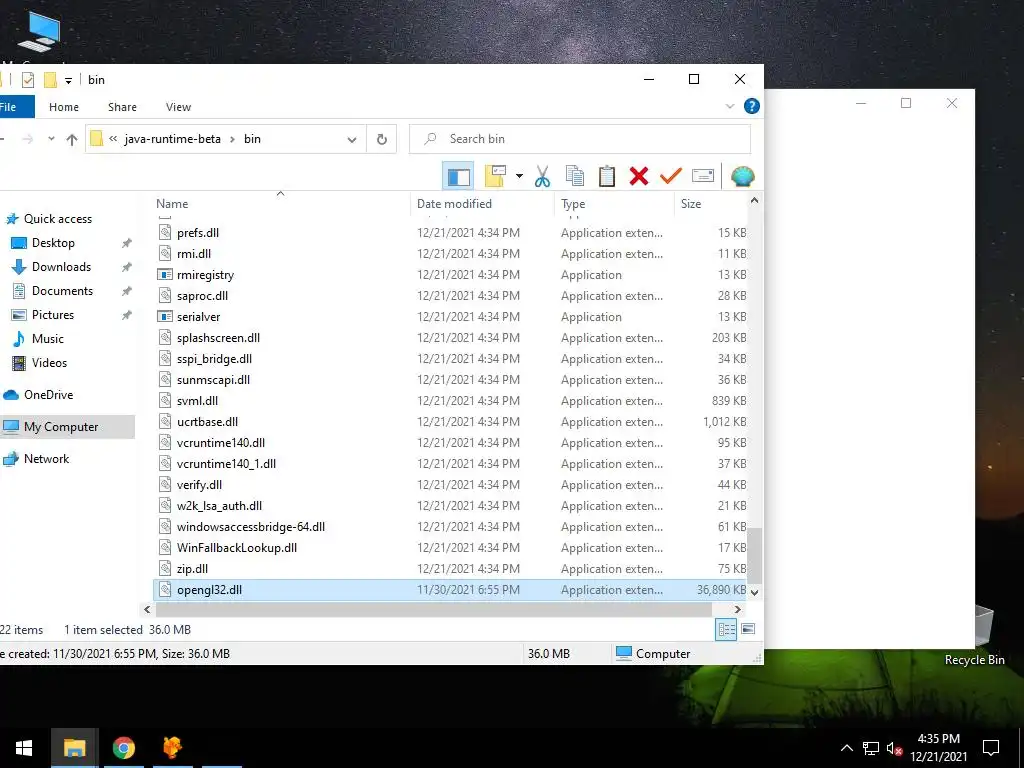Show hidden system tray icons
The image size is (1024, 768).
click(x=846, y=748)
